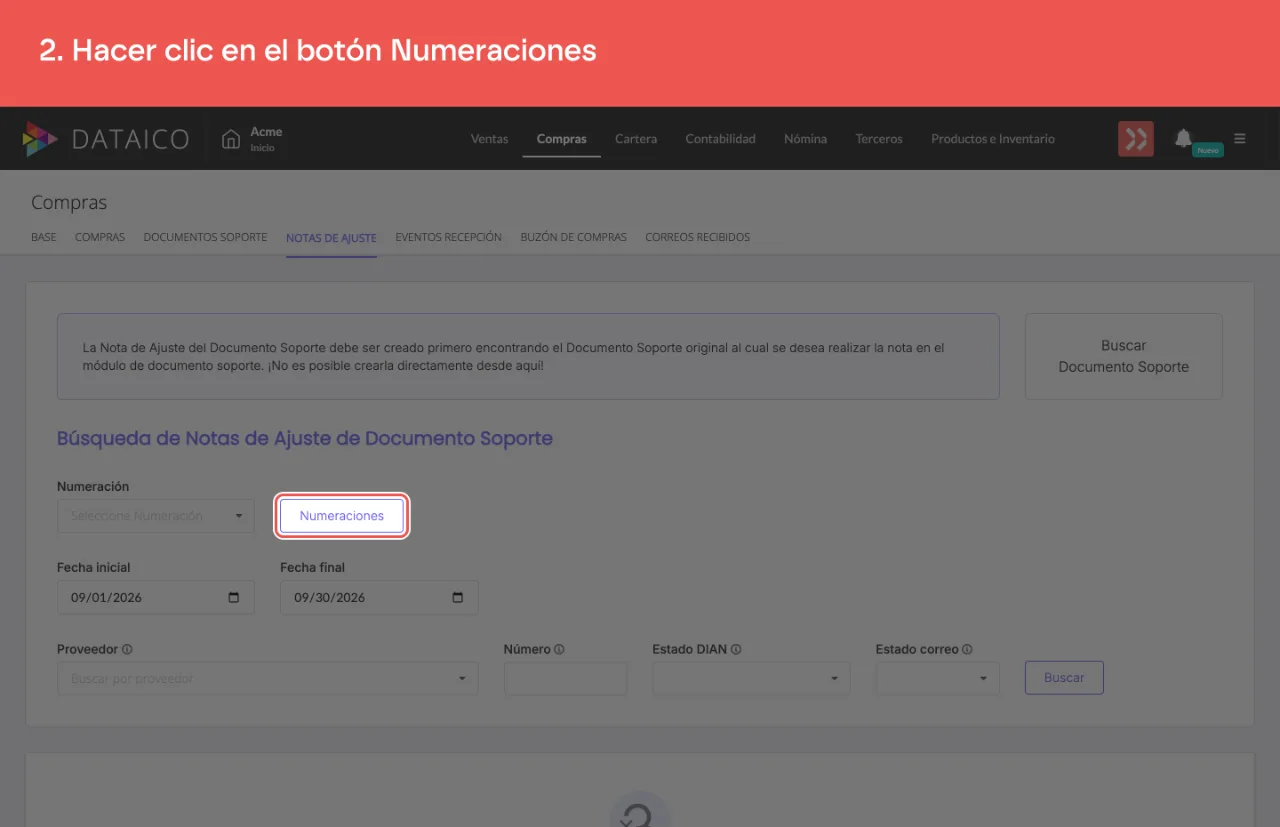Open the Estado correo dropdown
The width and height of the screenshot is (1280, 827).
(x=937, y=678)
